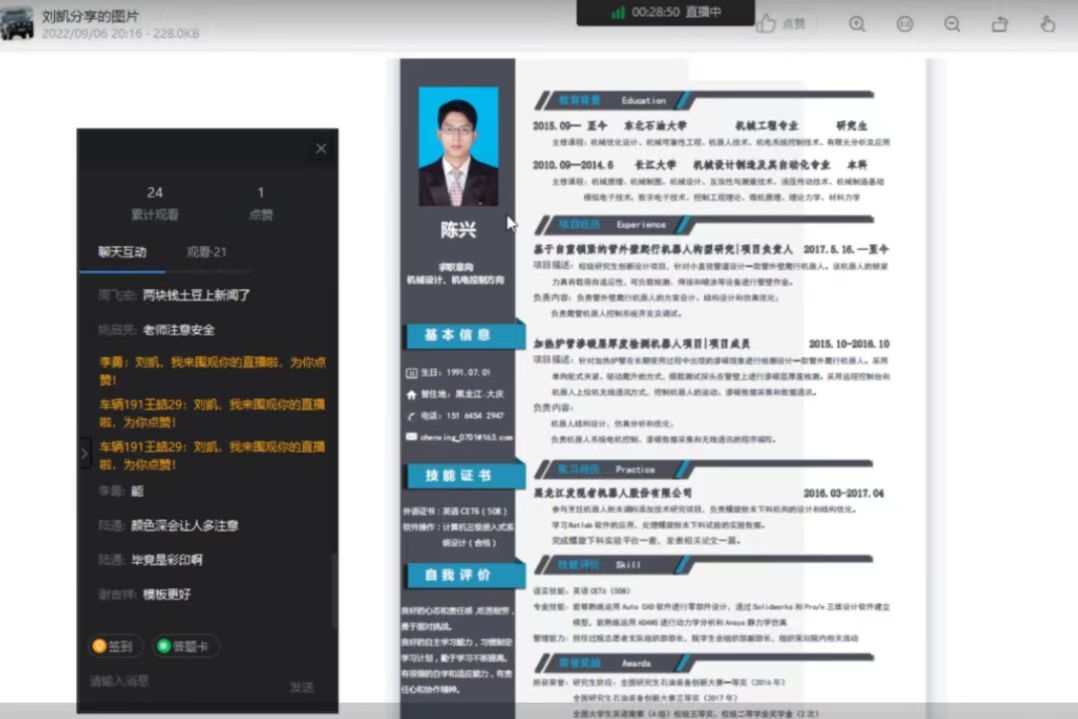This screenshot has width=1078, height=719.
Task: Click the title 刘凯分享的图片
Action: (x=90, y=16)
